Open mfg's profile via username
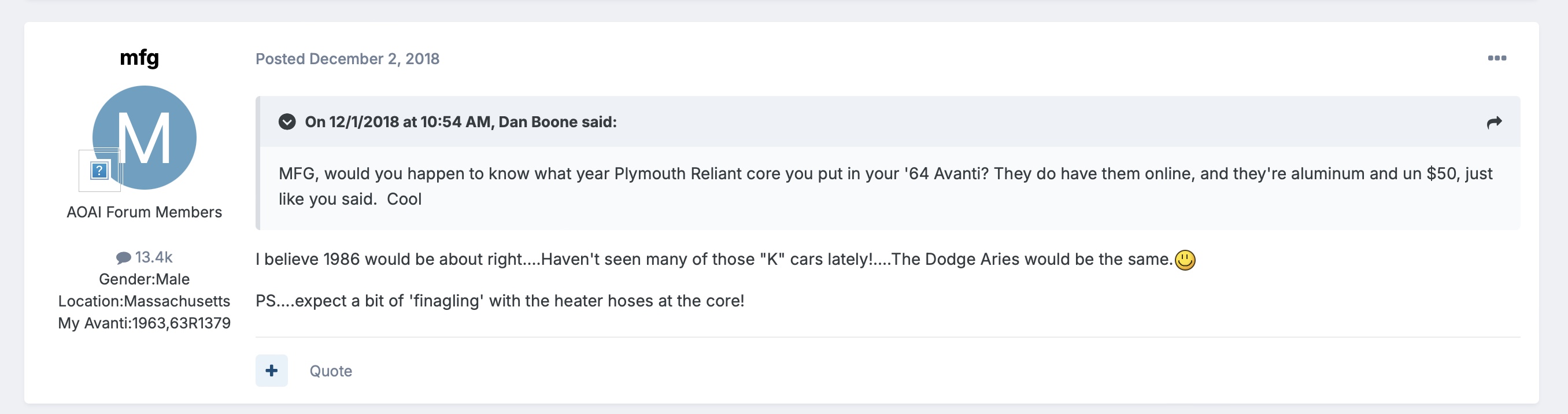The image size is (1568, 414). click(x=139, y=58)
